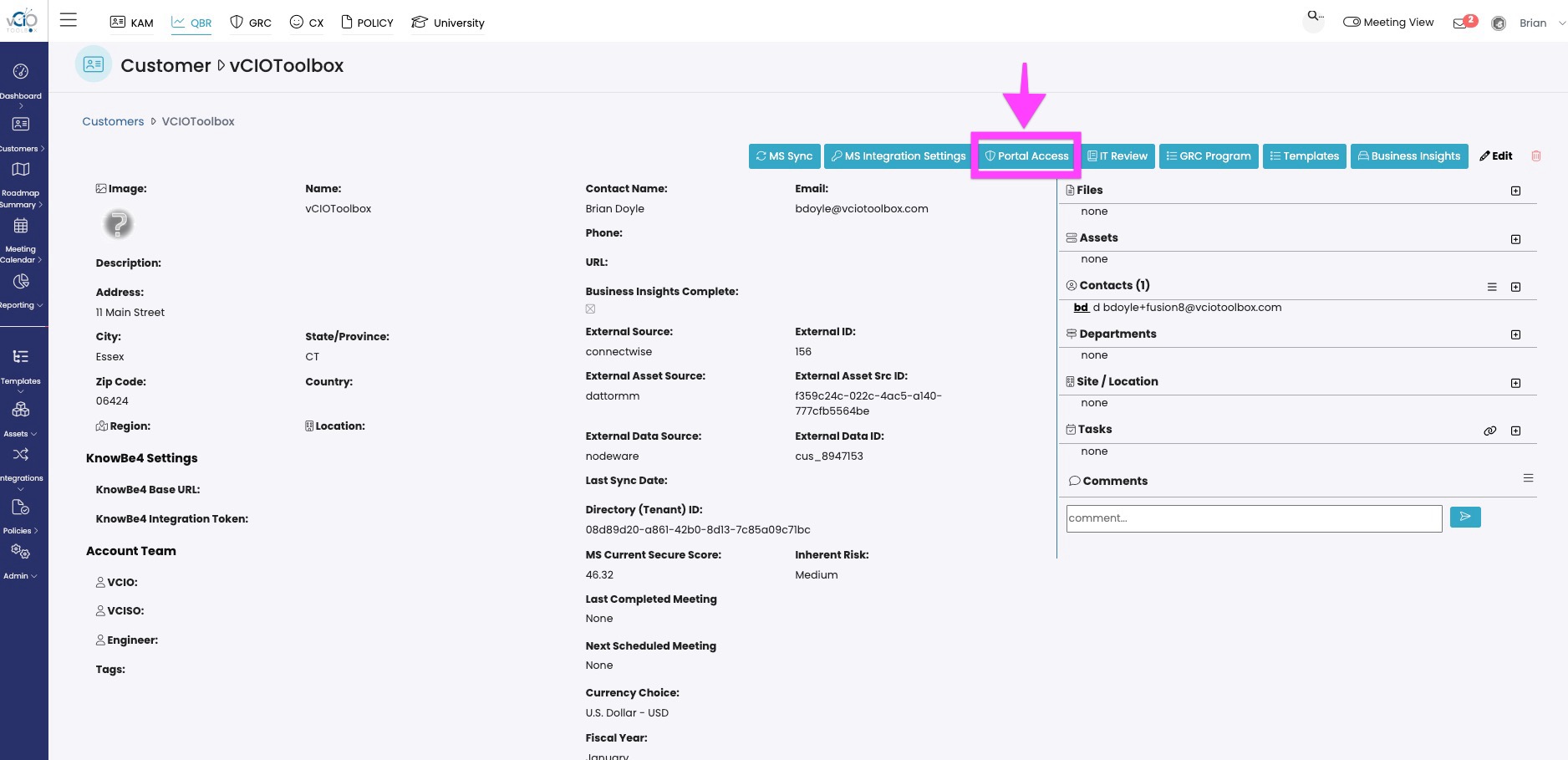
Task: Open the Templates sidebar icon
Action: click(21, 357)
